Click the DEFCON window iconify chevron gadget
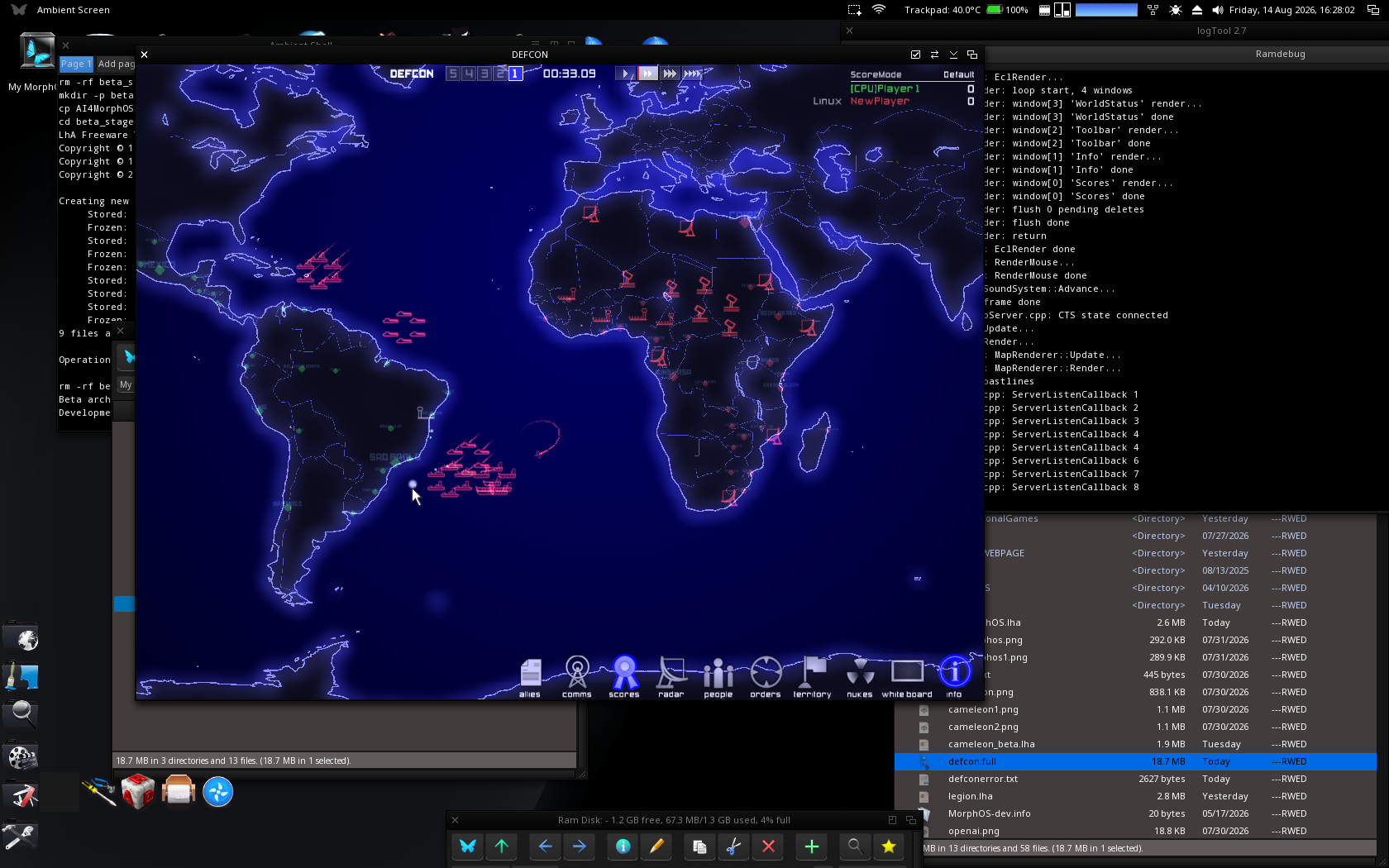 [x=953, y=55]
